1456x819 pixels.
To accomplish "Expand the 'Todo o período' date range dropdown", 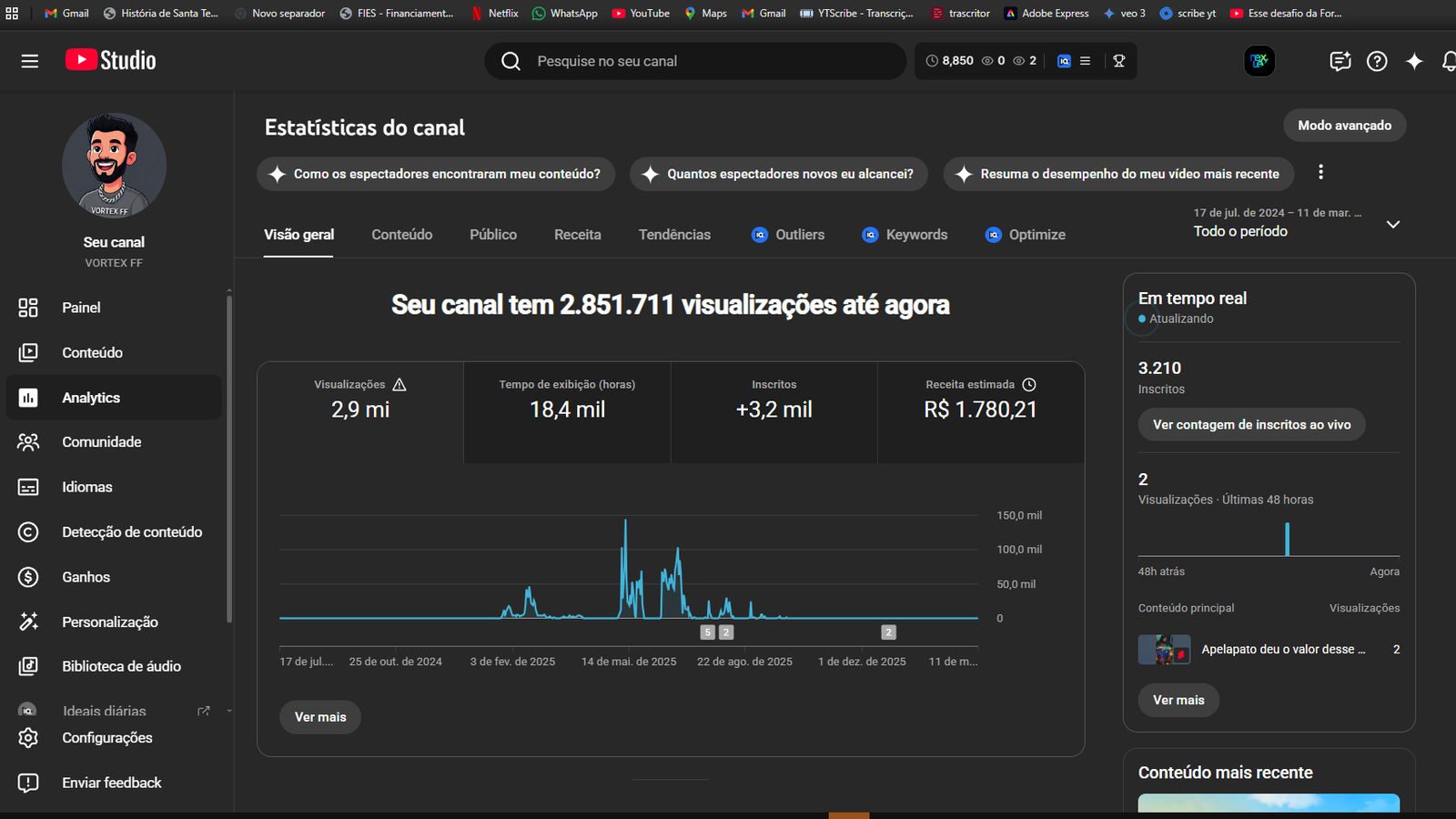I will (x=1297, y=223).
